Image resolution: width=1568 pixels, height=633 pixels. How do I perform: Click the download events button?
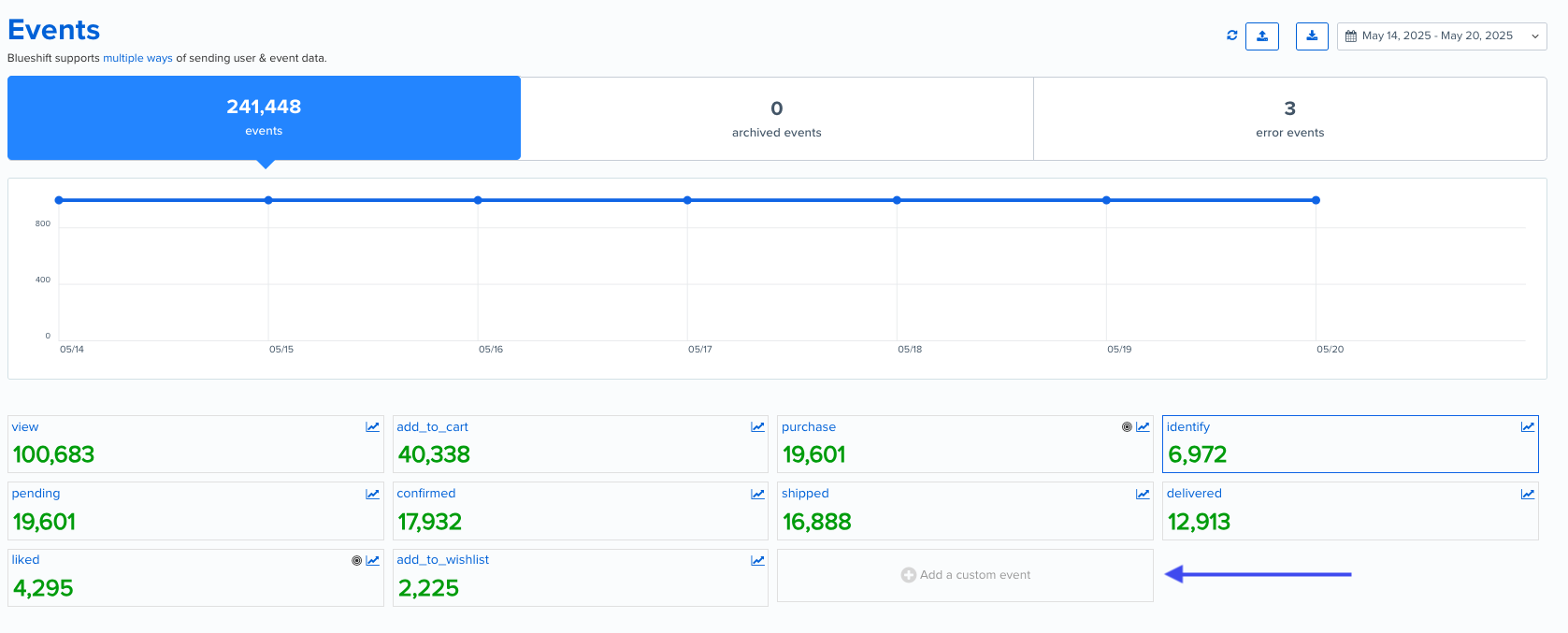(x=1312, y=36)
